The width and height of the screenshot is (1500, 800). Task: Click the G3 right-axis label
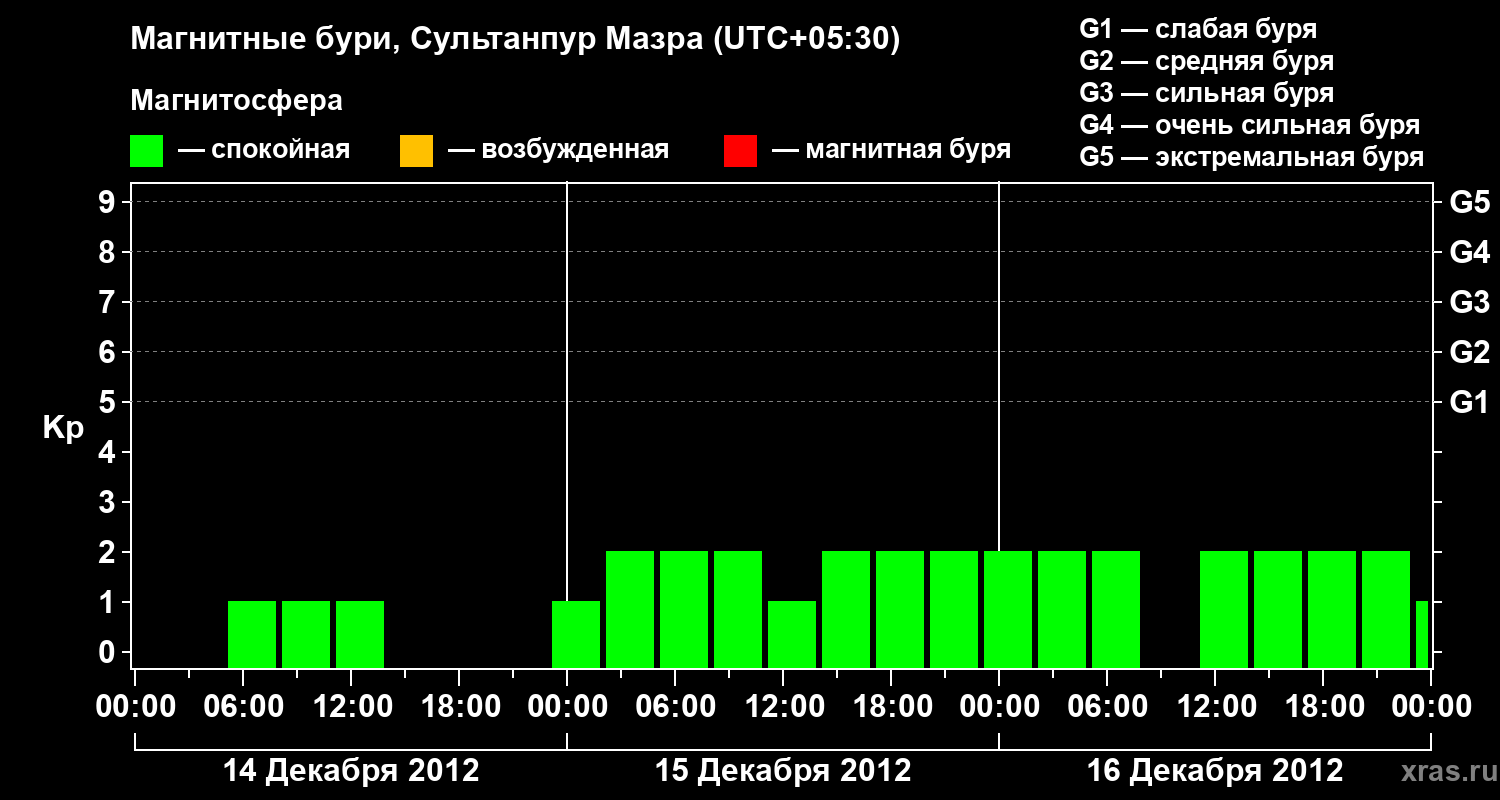(1470, 302)
